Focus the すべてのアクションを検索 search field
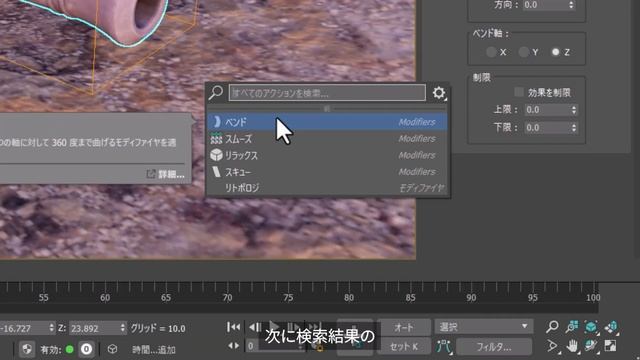The height and width of the screenshot is (360, 640). pos(327,93)
